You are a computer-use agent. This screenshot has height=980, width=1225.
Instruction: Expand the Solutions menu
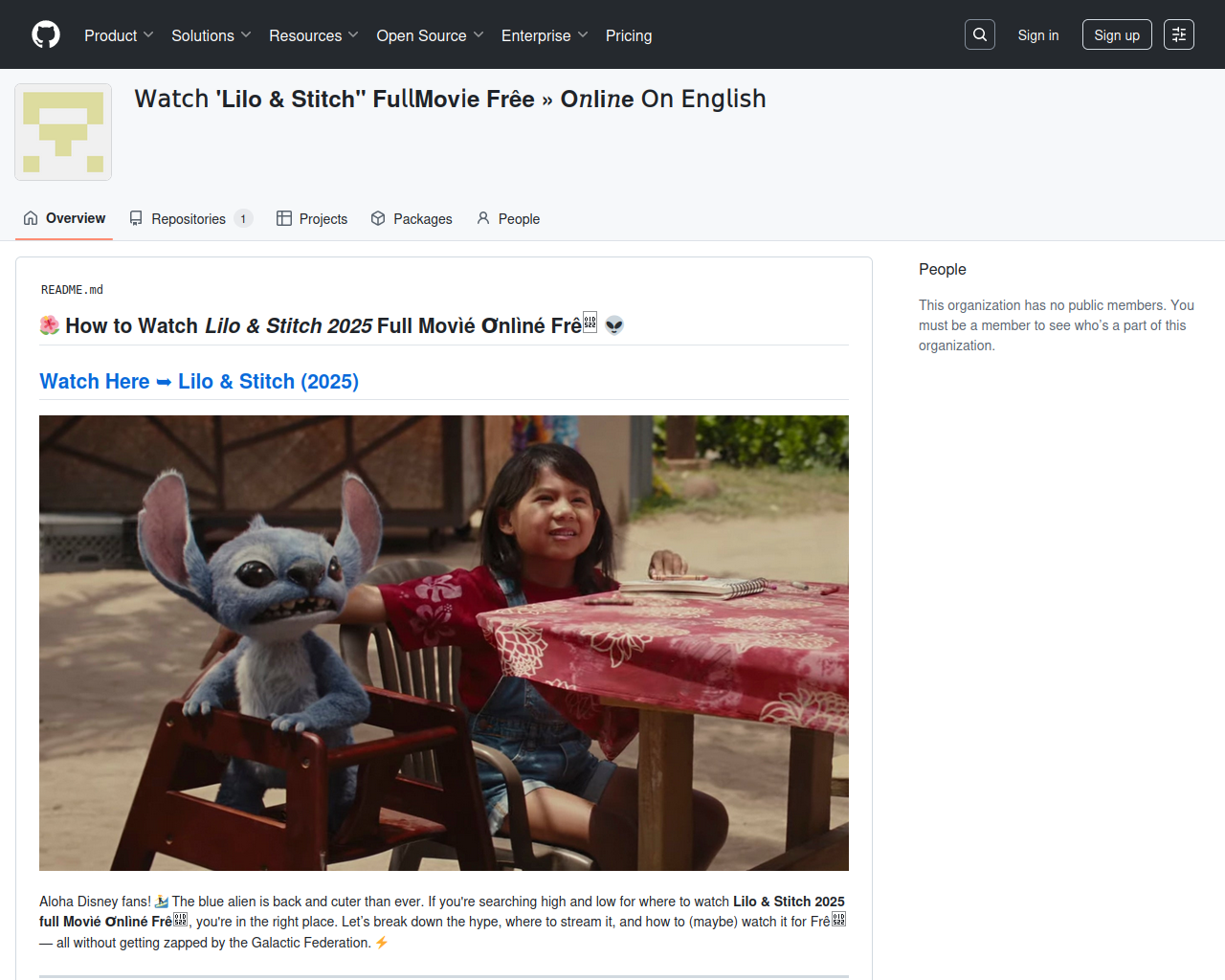[212, 35]
